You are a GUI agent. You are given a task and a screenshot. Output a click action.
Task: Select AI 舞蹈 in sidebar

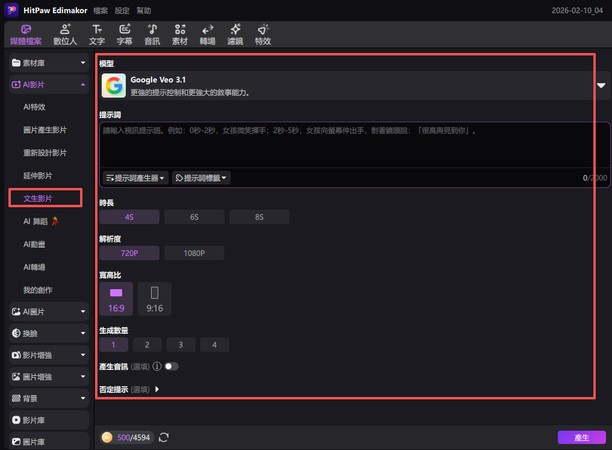click(41, 221)
